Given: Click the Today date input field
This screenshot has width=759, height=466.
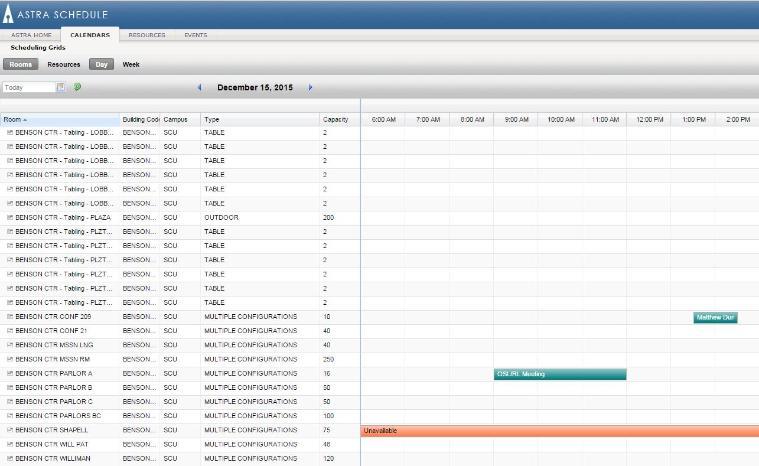Looking at the screenshot, I should click(28, 88).
